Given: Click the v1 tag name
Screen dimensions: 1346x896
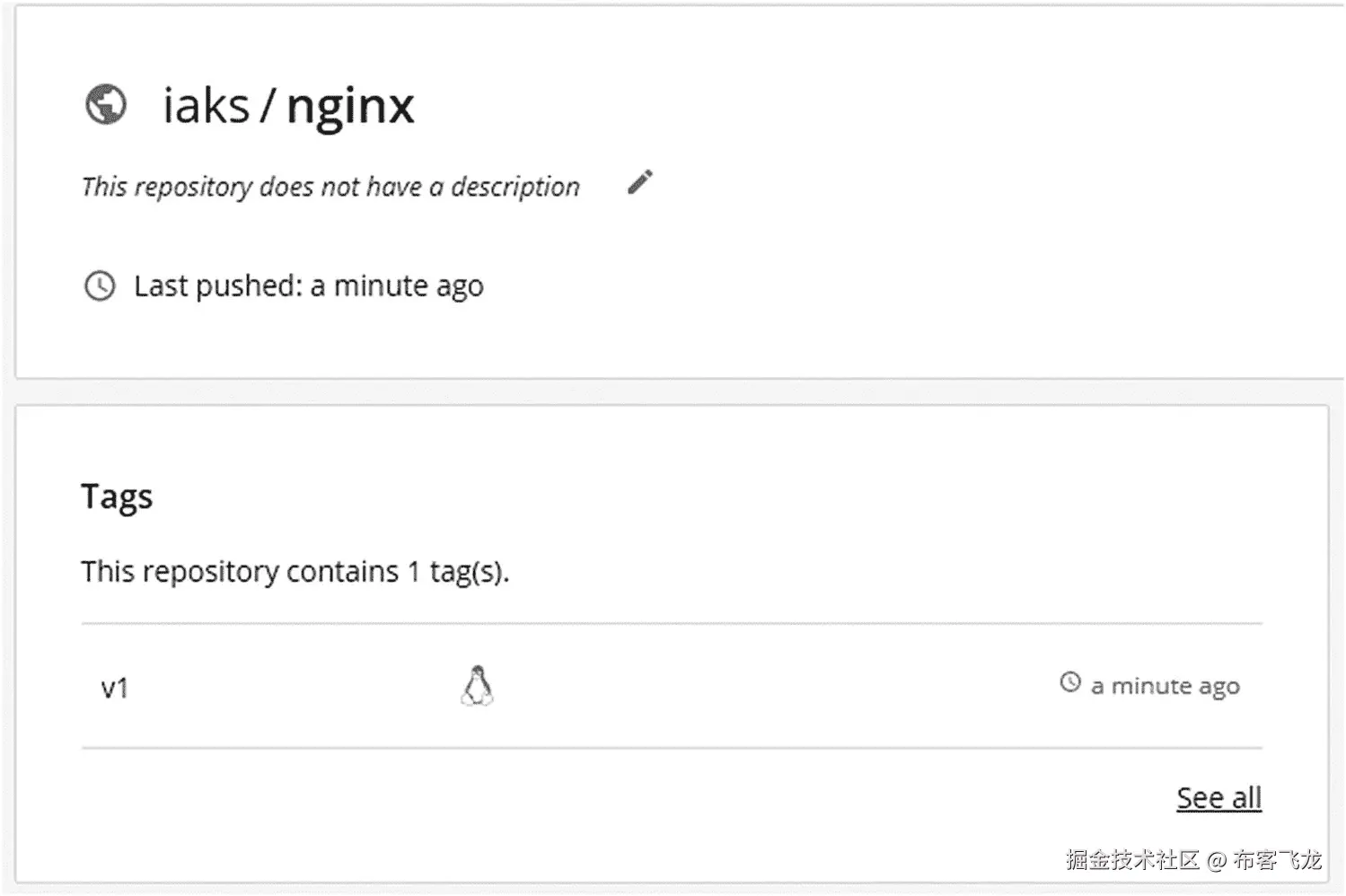Looking at the screenshot, I should (x=114, y=689).
